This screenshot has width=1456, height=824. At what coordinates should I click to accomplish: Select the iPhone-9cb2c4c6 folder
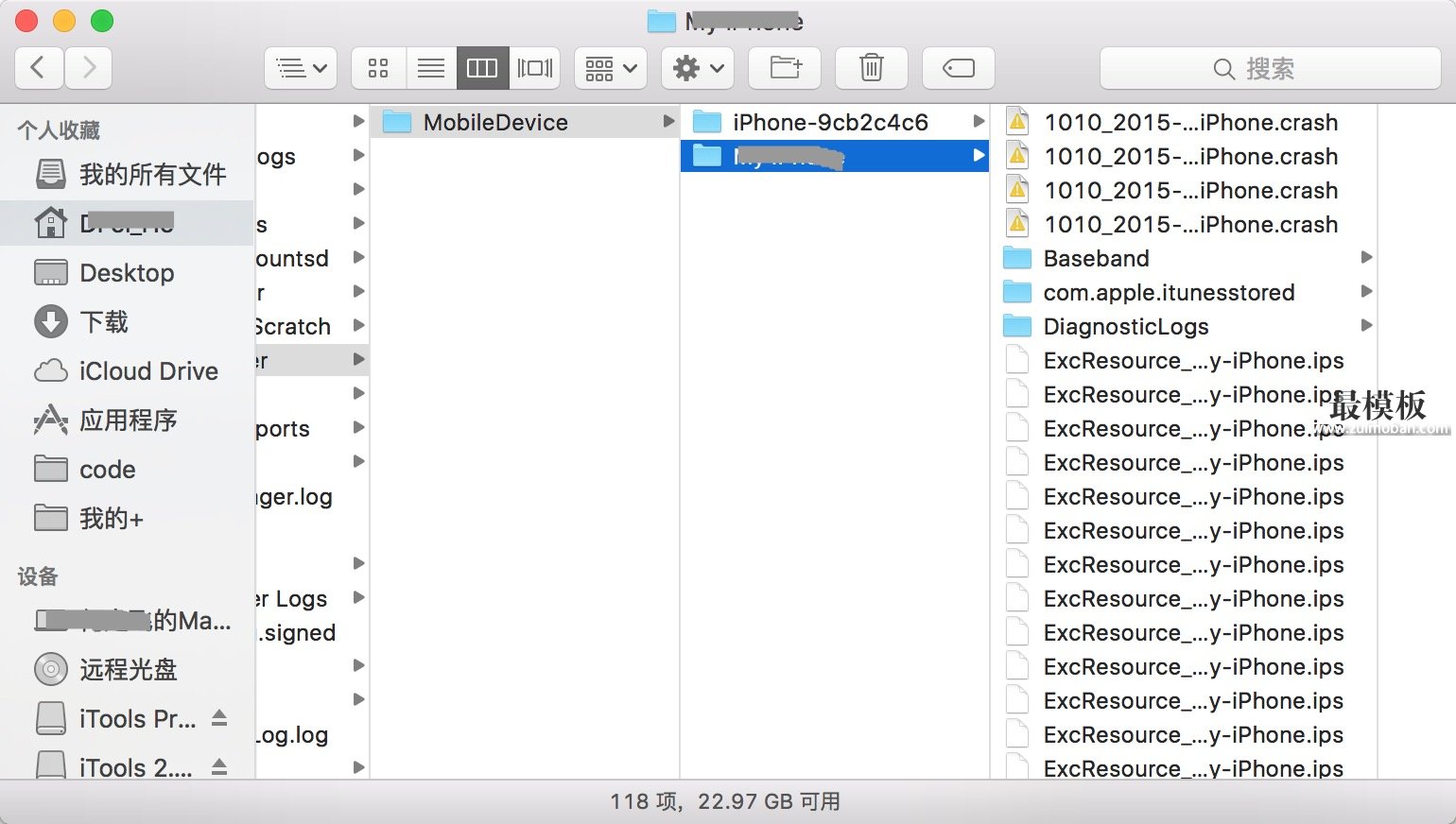point(835,122)
